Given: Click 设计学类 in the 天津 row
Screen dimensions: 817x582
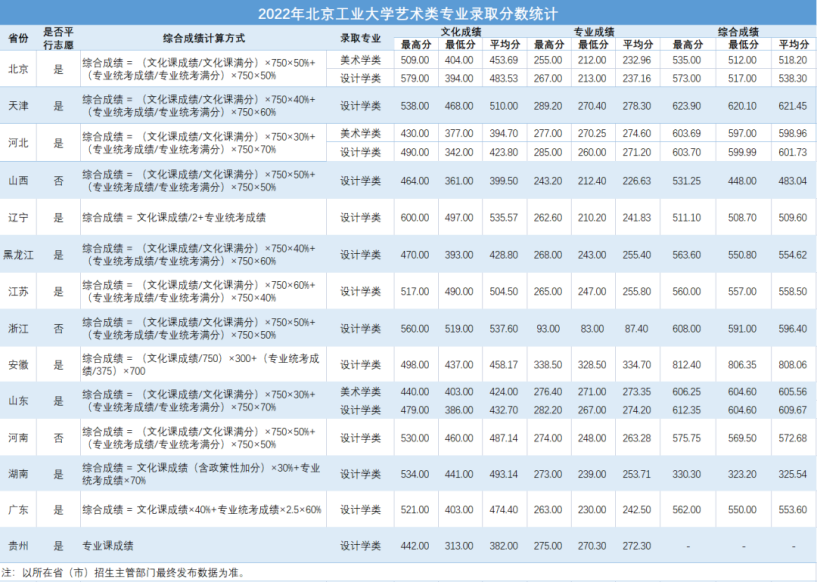Looking at the screenshot, I should click(x=361, y=106).
